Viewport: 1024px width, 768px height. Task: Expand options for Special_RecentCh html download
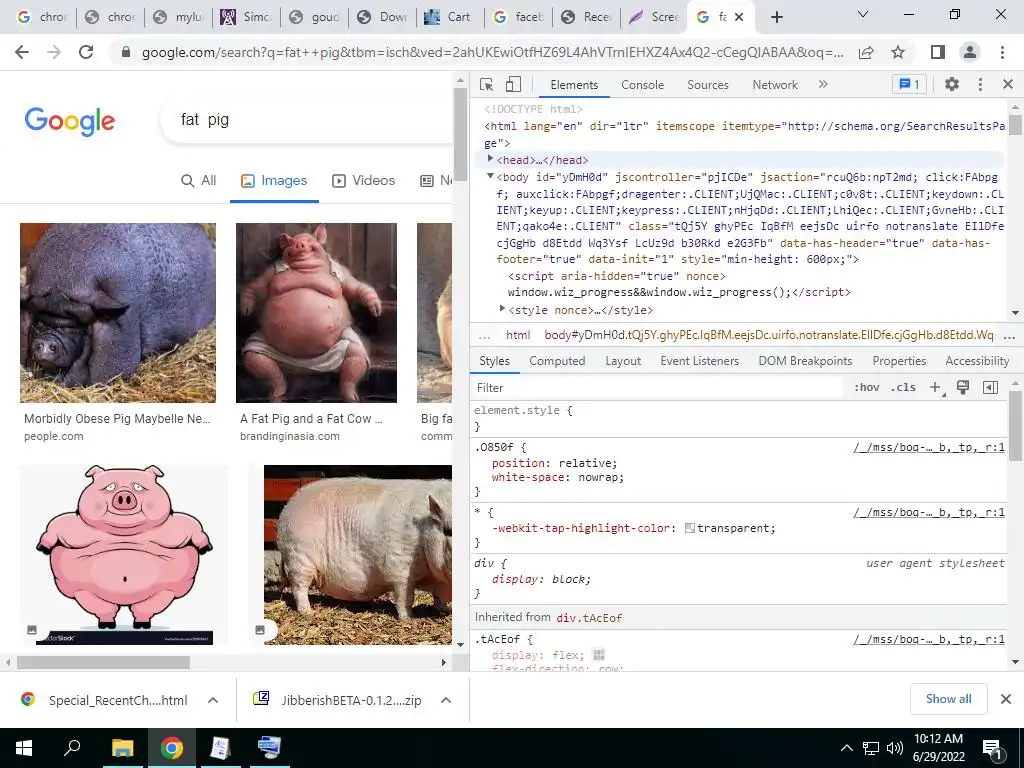pos(212,700)
